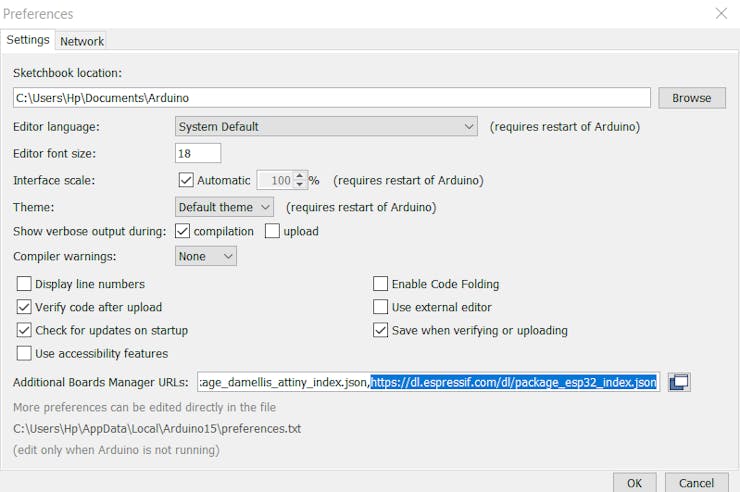Open the Editor language dropdown
The image size is (740, 492).
[x=326, y=127]
